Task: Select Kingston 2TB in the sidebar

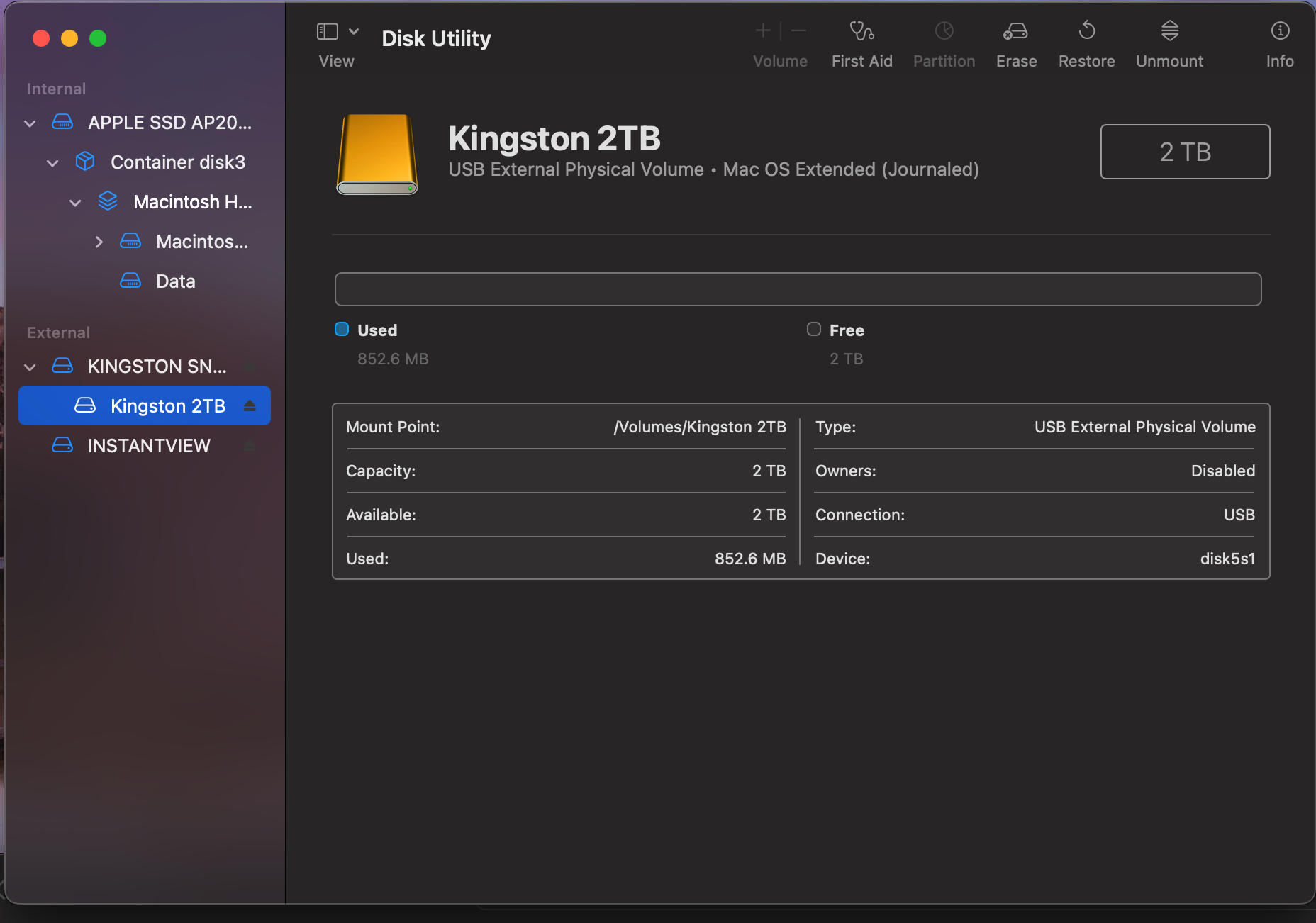Action: (145, 405)
